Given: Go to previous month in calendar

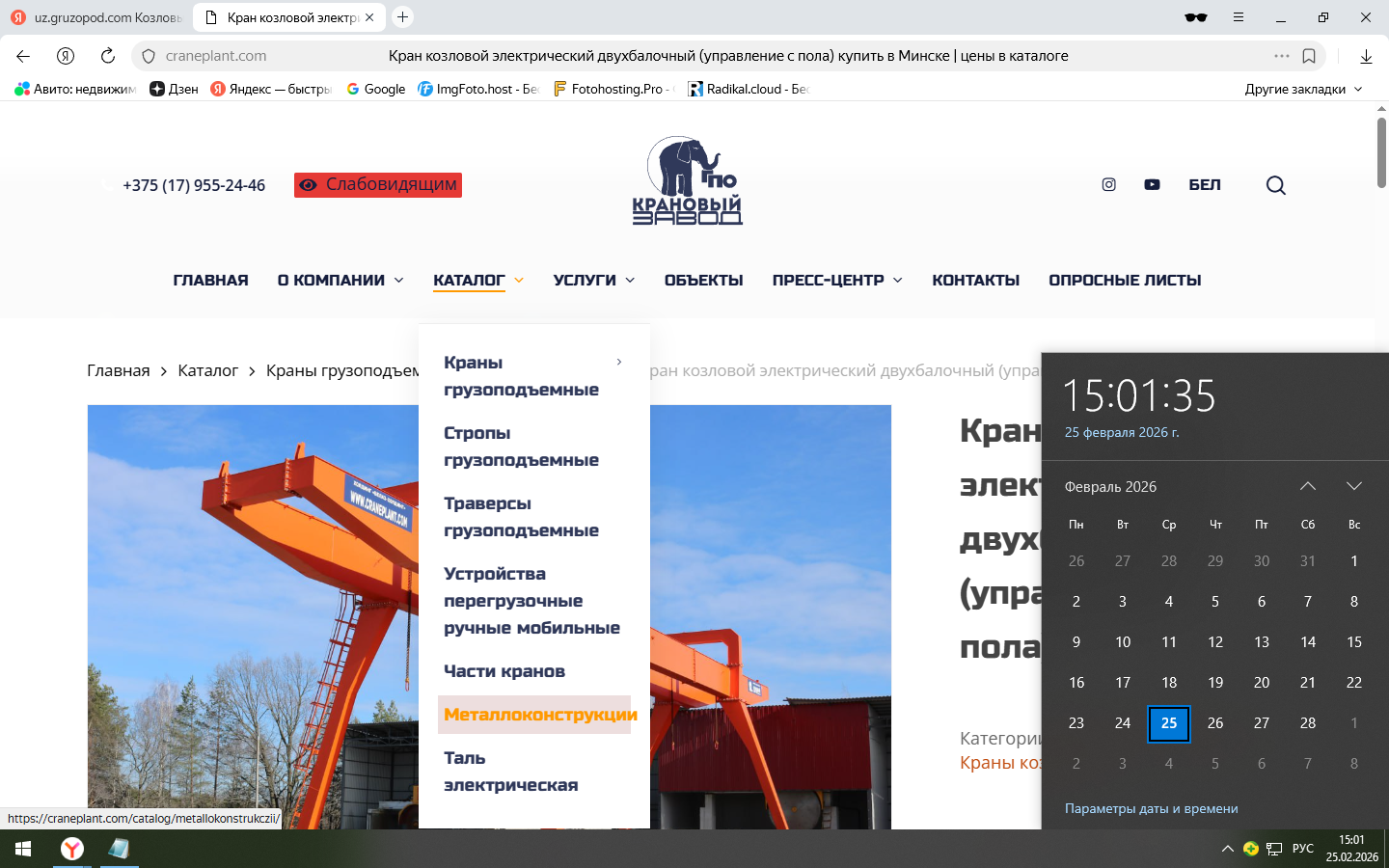Looking at the screenshot, I should 1308,486.
